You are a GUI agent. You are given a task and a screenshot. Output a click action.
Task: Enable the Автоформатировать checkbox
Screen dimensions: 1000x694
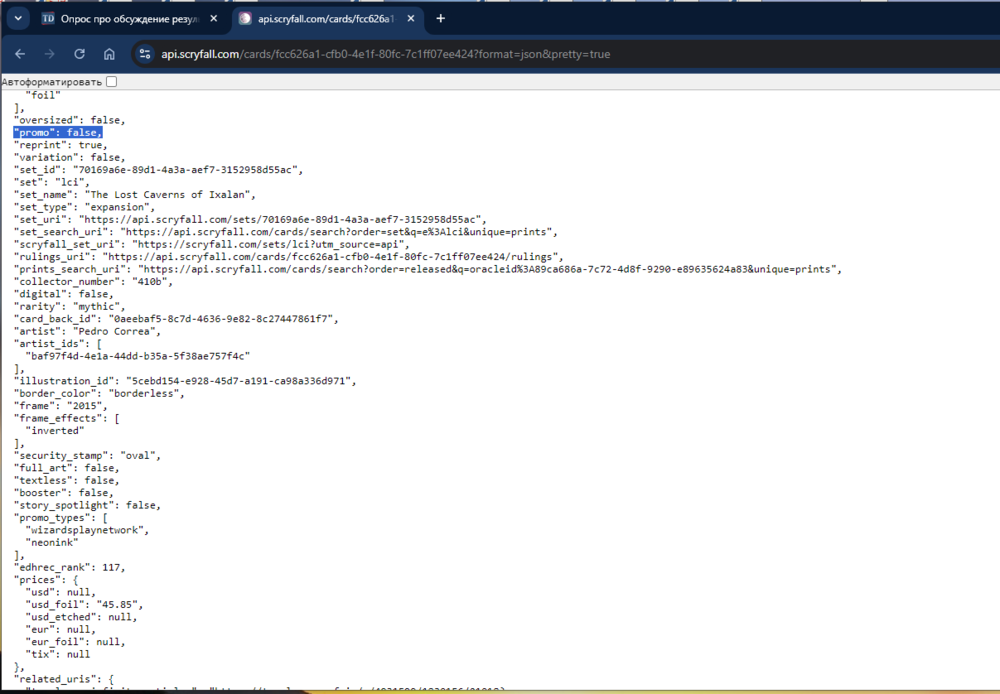pos(112,81)
